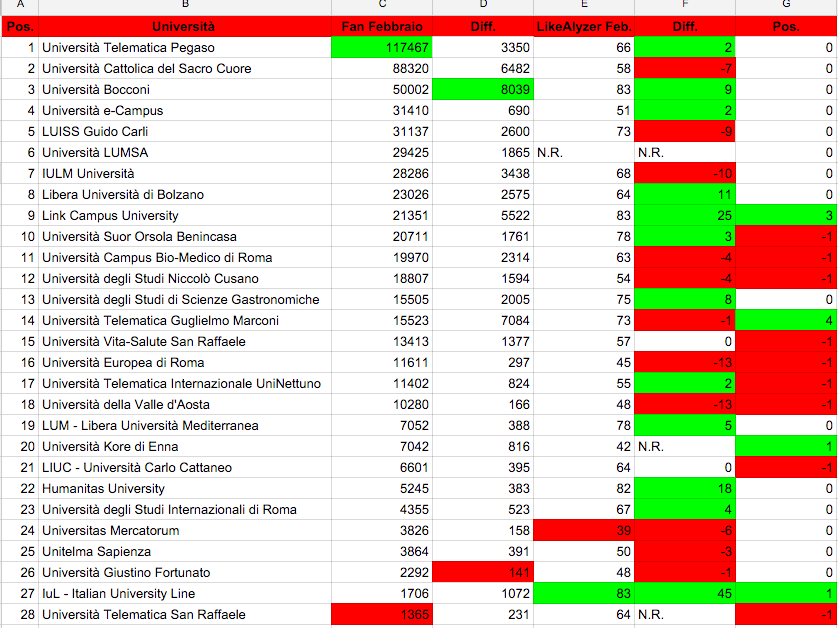Select the Università Kore di Enna cell
Viewport: 838px width, 628px height.
185,446
